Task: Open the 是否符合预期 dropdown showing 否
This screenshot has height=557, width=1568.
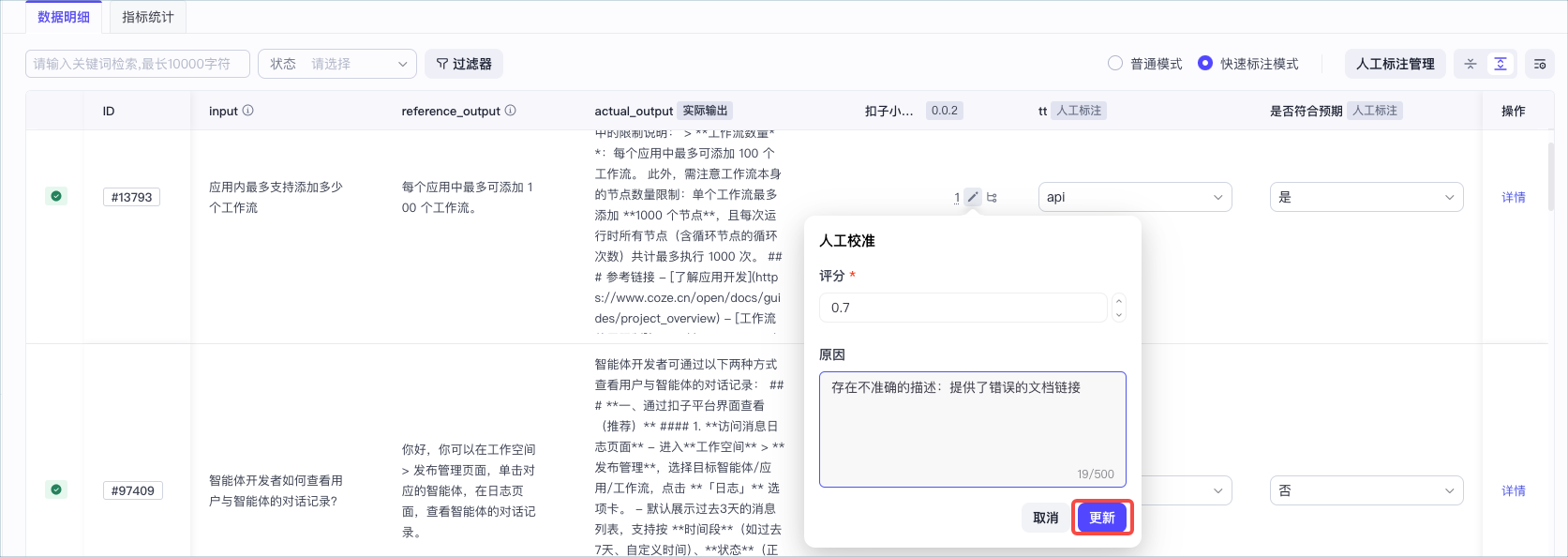Action: pos(1366,490)
